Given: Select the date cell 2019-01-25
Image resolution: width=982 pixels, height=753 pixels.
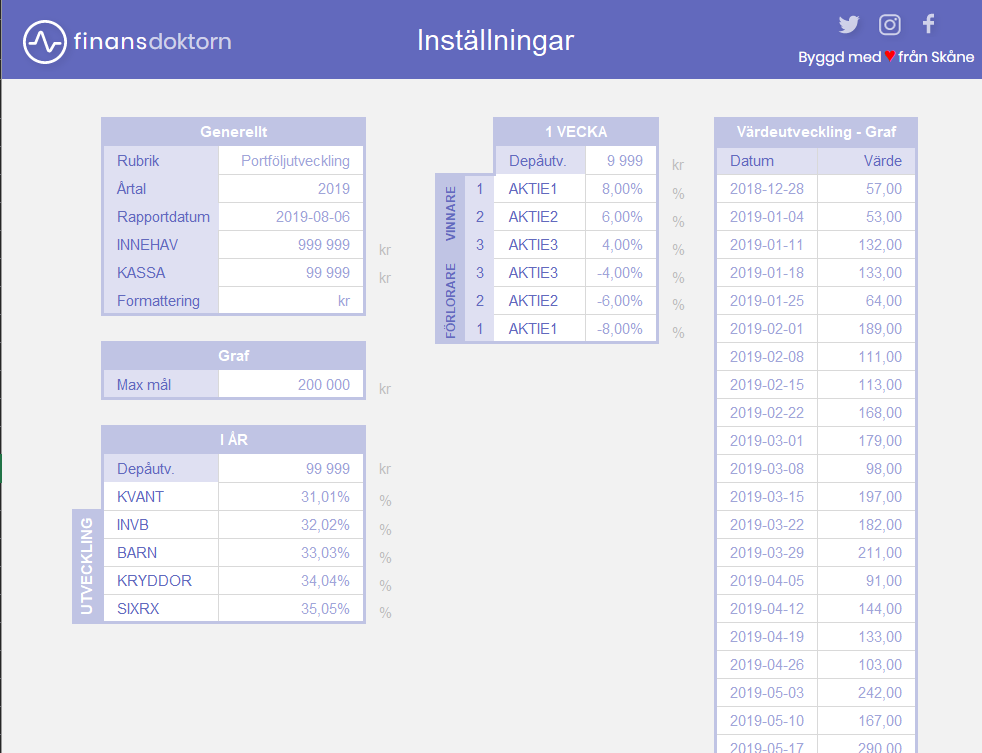Looking at the screenshot, I should pos(767,301).
